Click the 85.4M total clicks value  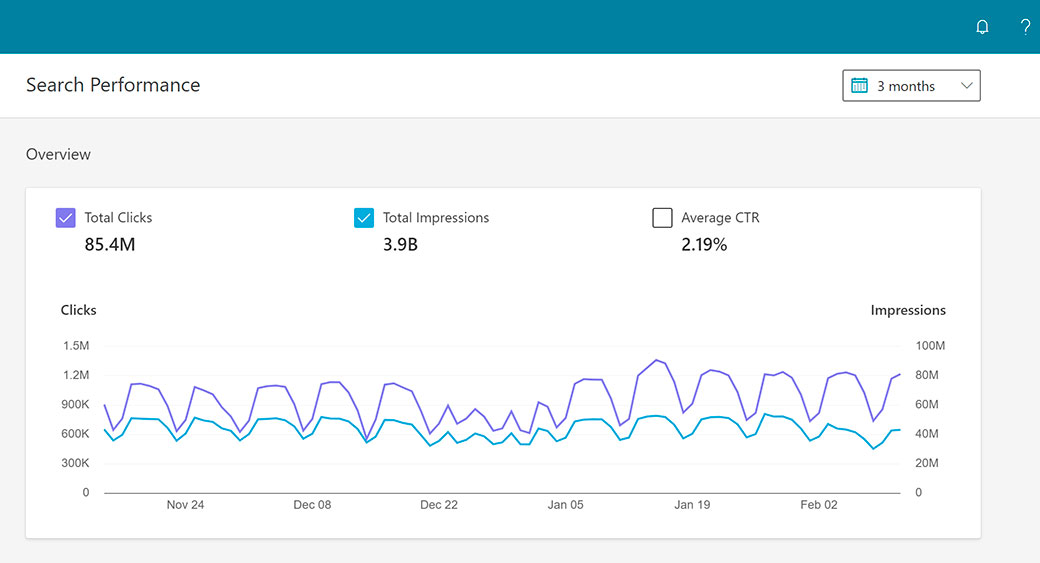tap(110, 244)
